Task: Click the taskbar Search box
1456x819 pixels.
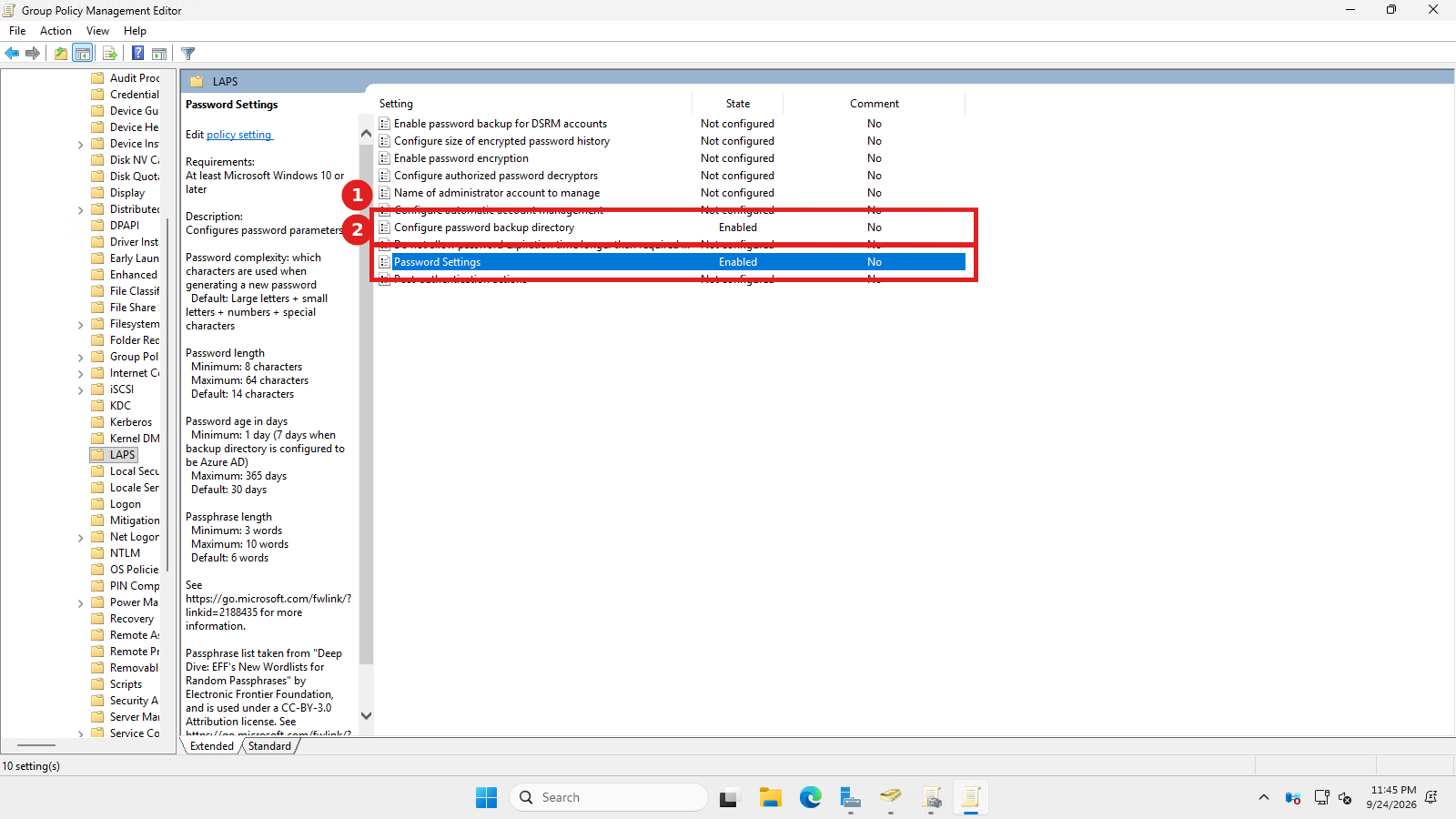Action: [x=609, y=798]
